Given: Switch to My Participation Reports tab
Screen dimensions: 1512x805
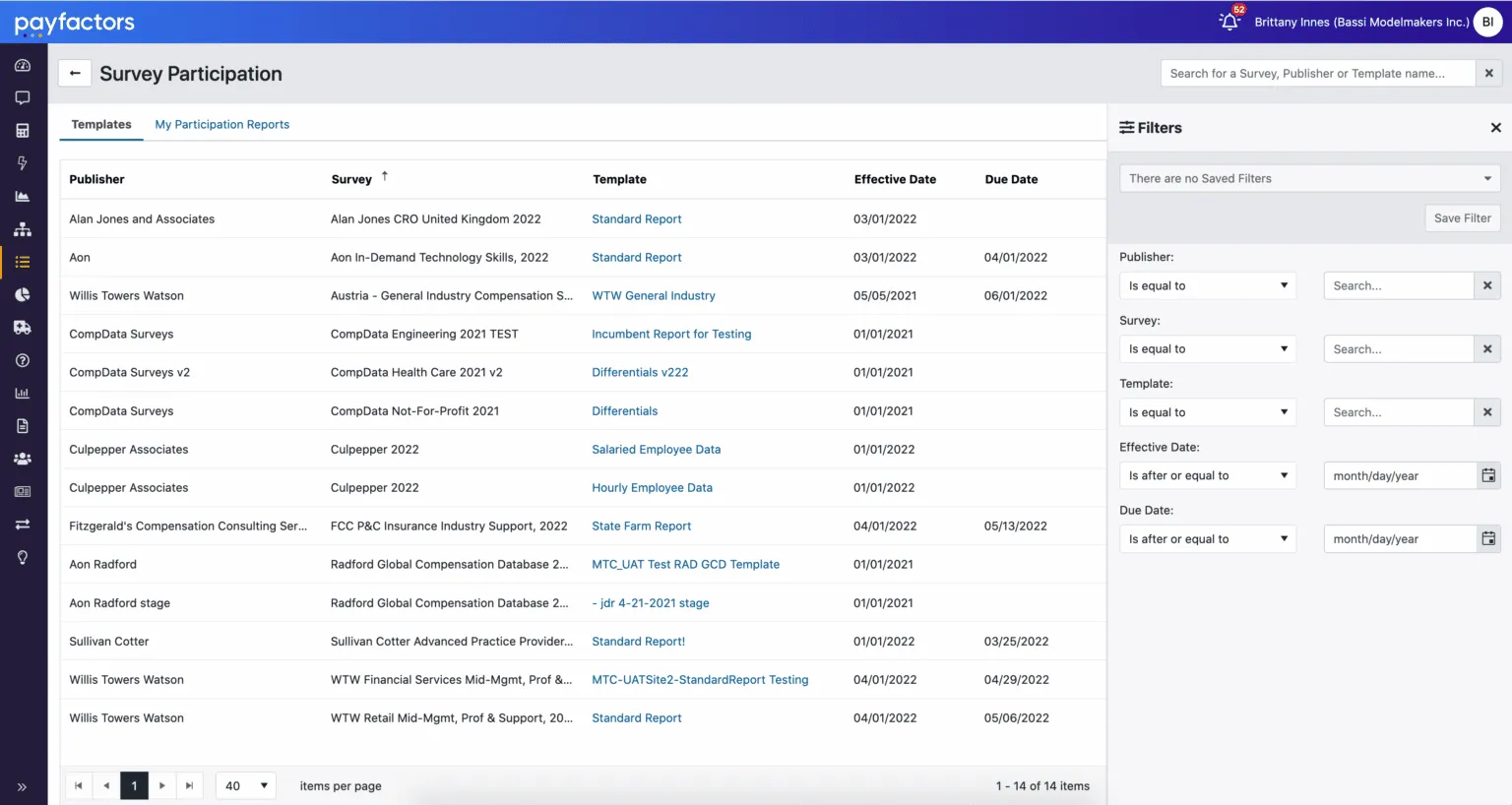Looking at the screenshot, I should coord(222,125).
